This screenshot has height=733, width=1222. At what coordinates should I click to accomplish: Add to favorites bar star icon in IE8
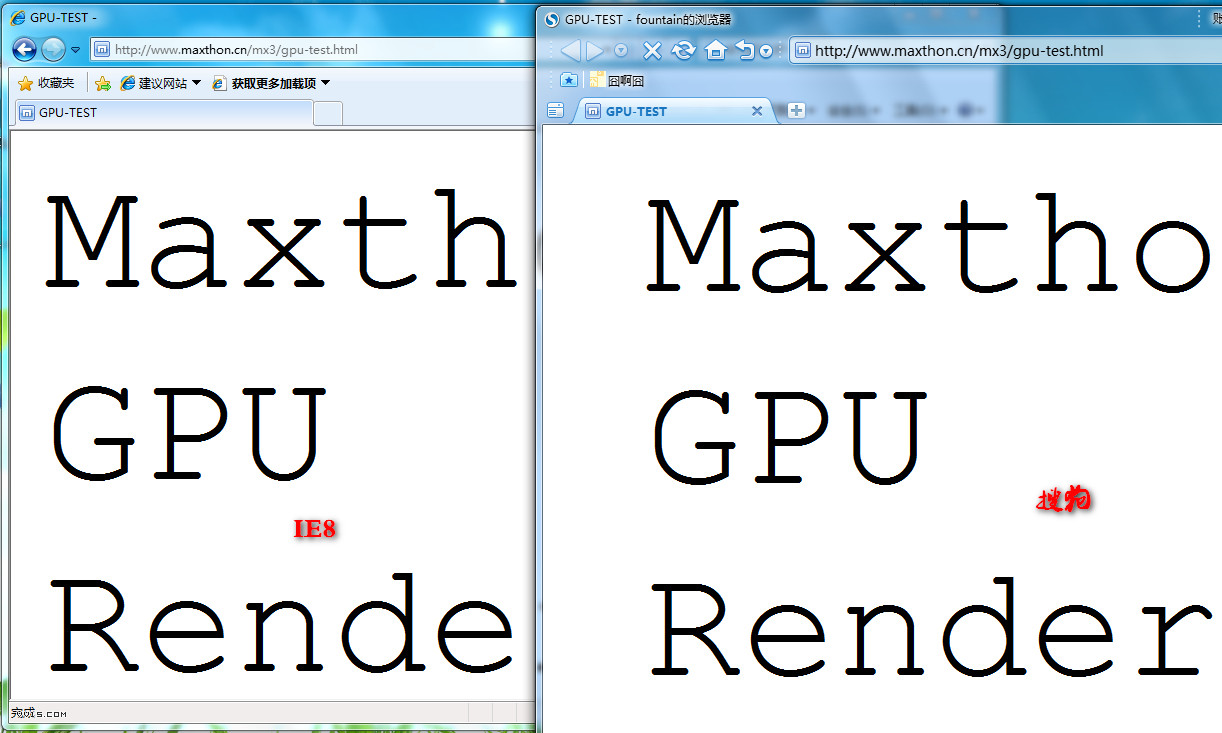point(102,83)
